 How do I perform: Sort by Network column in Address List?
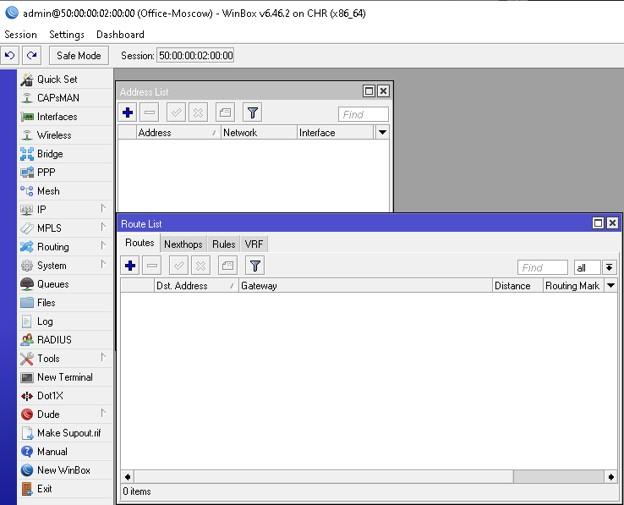[259, 133]
